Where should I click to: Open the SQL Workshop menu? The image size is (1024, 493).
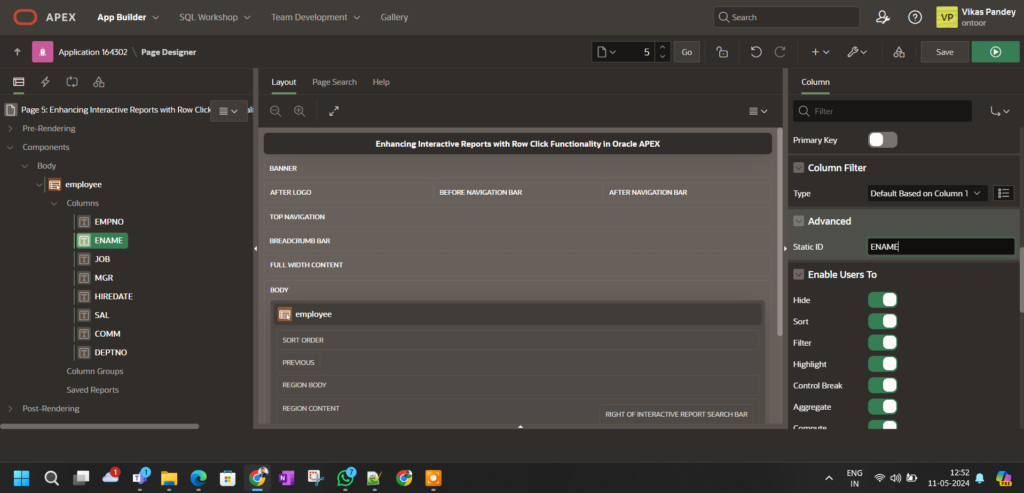coord(215,17)
